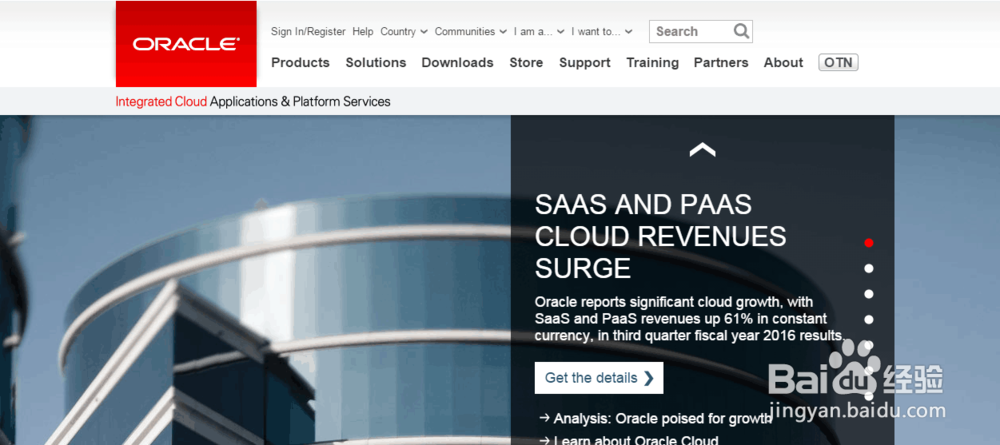Screen dimensions: 1000x445
Task: Expand the 'I want to...' dropdown
Action: (601, 31)
